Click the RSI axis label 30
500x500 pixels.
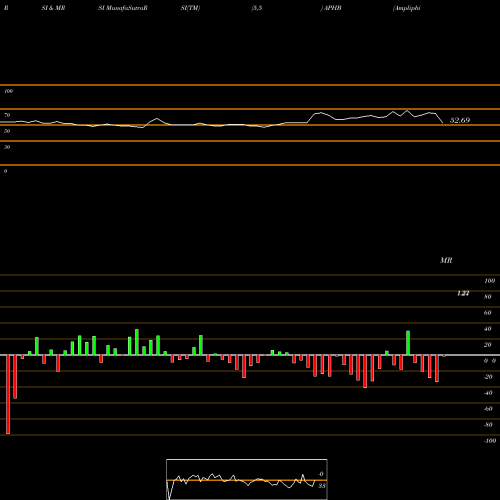pos(7,147)
